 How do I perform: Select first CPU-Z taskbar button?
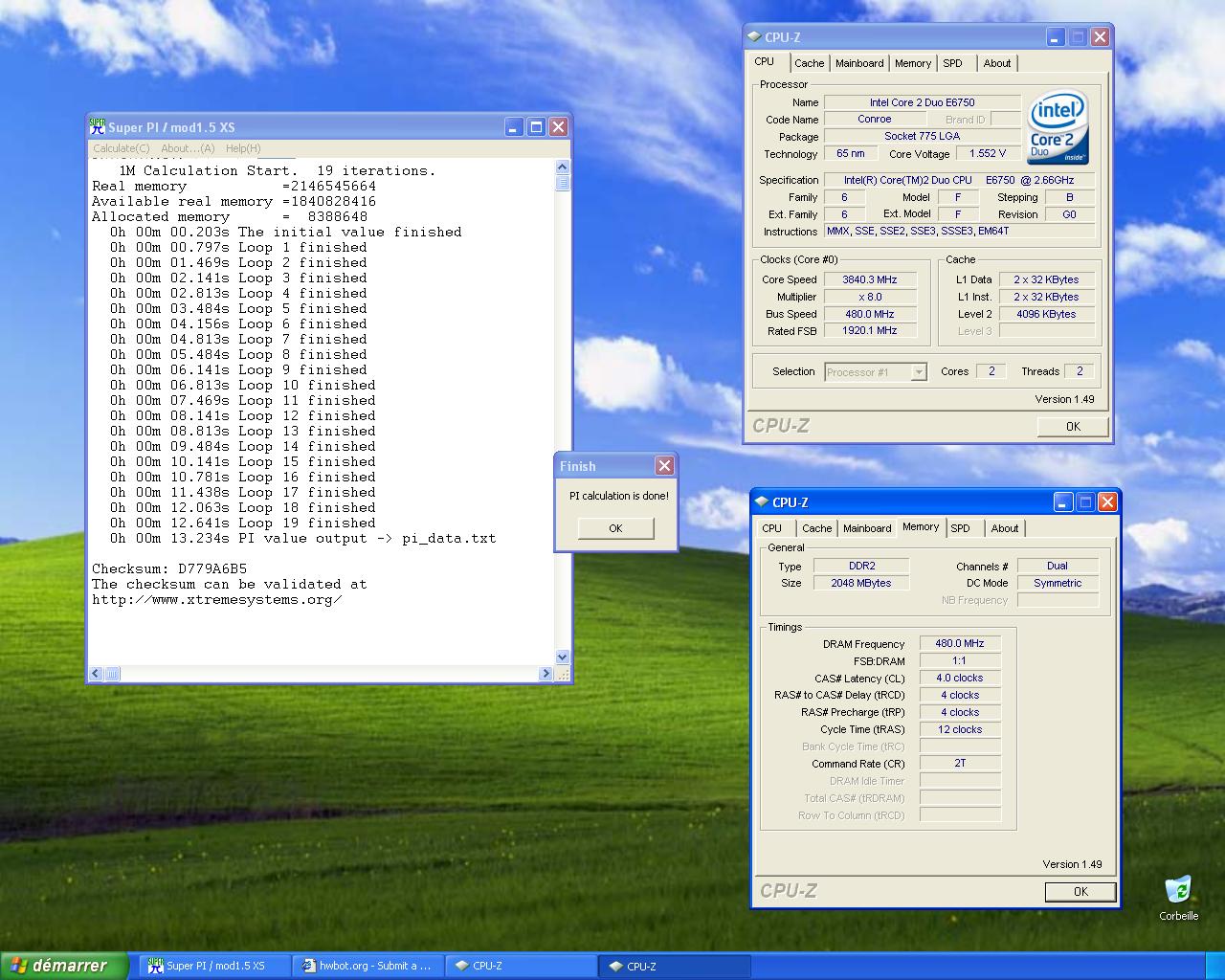click(521, 966)
